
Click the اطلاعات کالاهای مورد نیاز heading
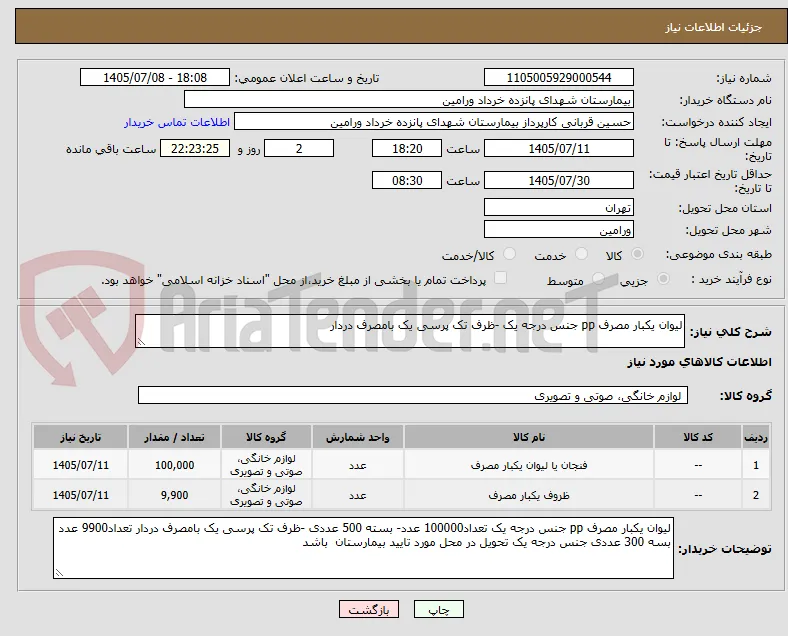(x=699, y=362)
